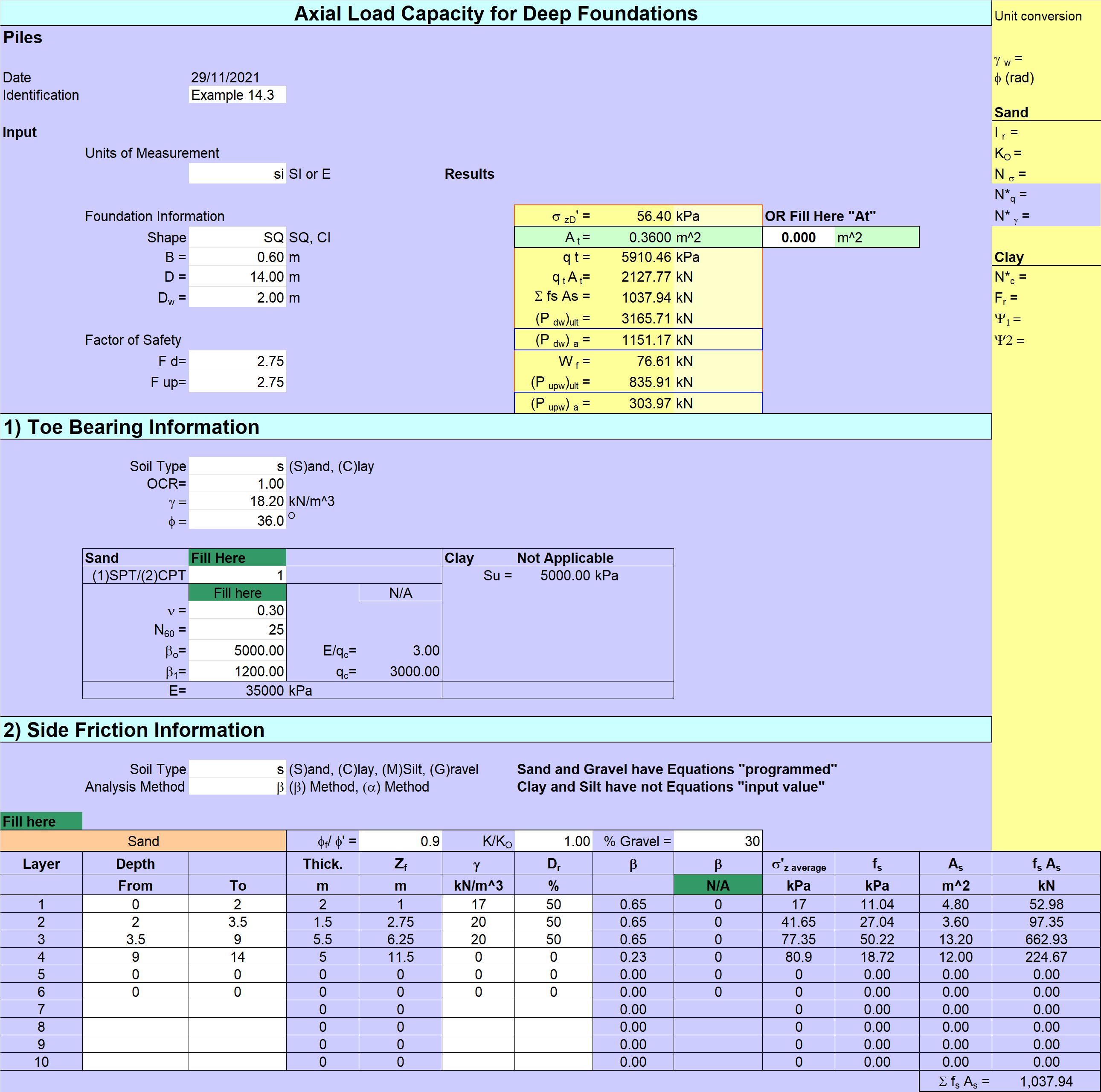Click the green 'Fill here' label above the Sand header

coord(41,821)
